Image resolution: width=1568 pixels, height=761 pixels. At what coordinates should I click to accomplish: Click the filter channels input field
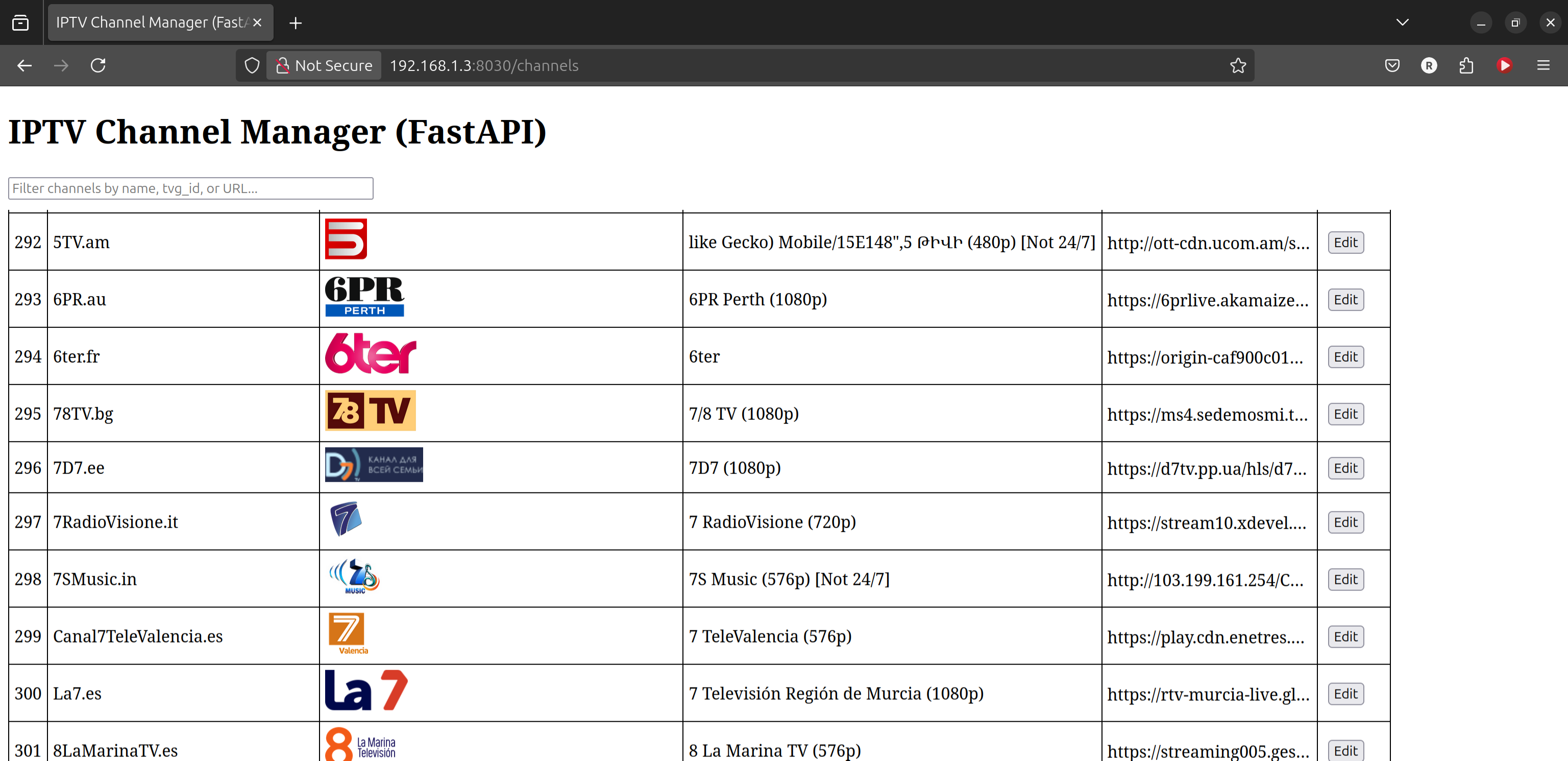coord(190,188)
